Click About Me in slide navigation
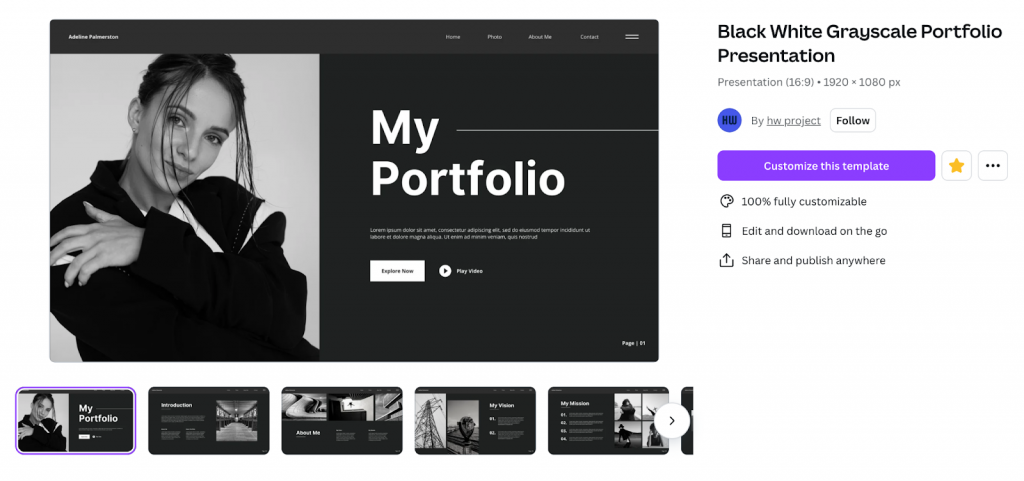1024x481 pixels. tap(540, 37)
